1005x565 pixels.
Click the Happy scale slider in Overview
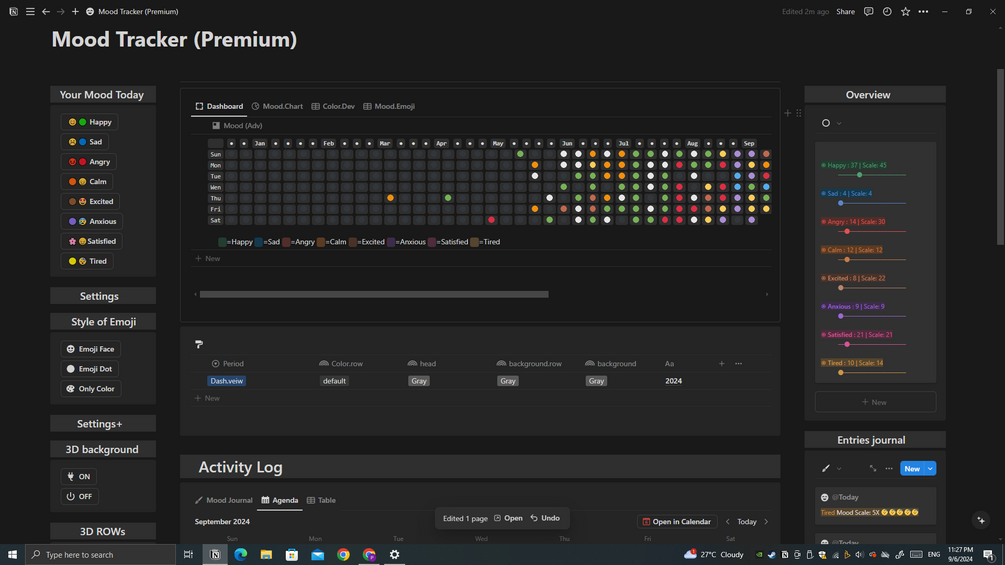click(863, 175)
